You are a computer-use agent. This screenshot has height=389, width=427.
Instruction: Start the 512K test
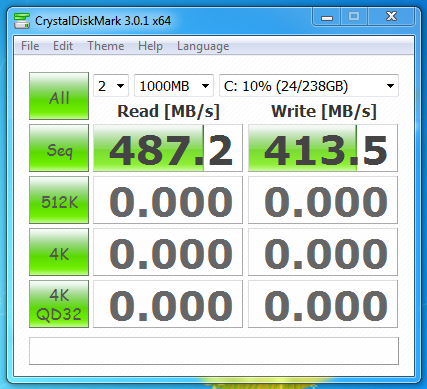point(59,200)
